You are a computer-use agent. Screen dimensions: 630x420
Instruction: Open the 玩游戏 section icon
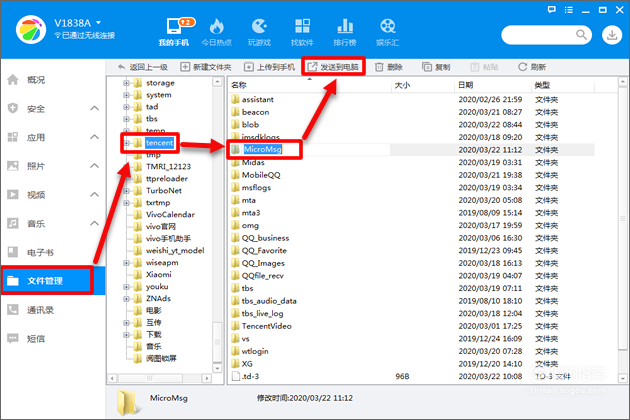point(259,27)
